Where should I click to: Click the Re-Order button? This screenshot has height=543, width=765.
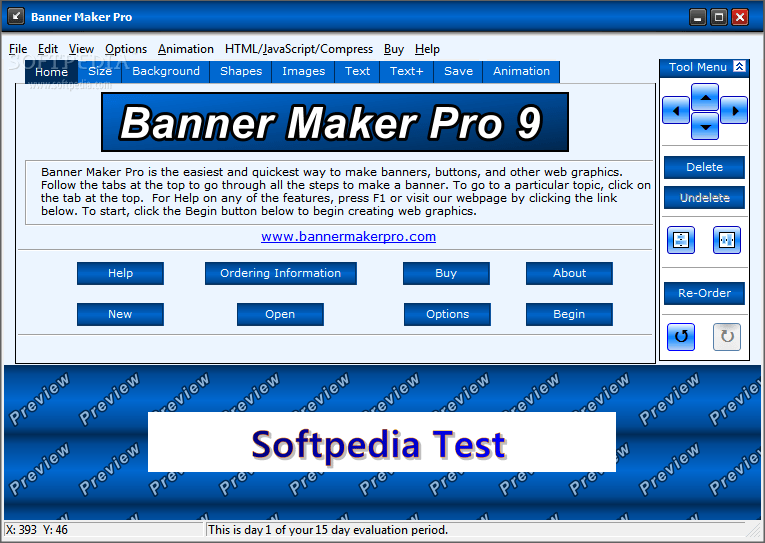tap(705, 293)
